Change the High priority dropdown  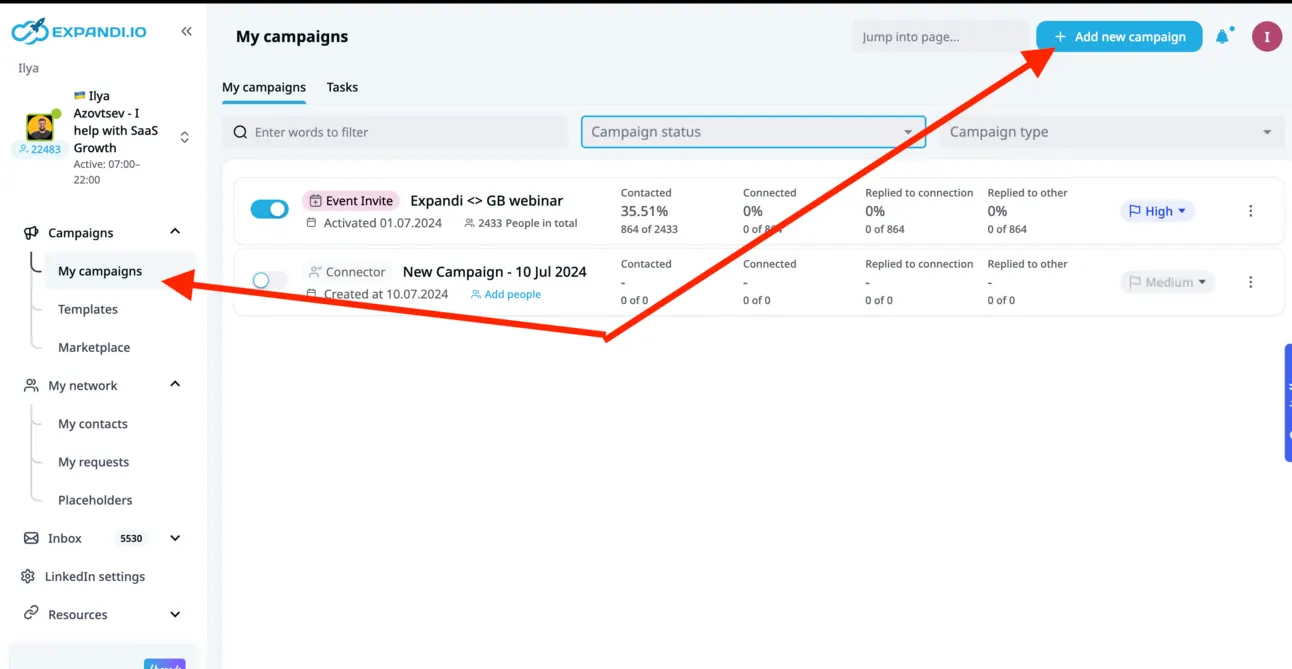1157,211
